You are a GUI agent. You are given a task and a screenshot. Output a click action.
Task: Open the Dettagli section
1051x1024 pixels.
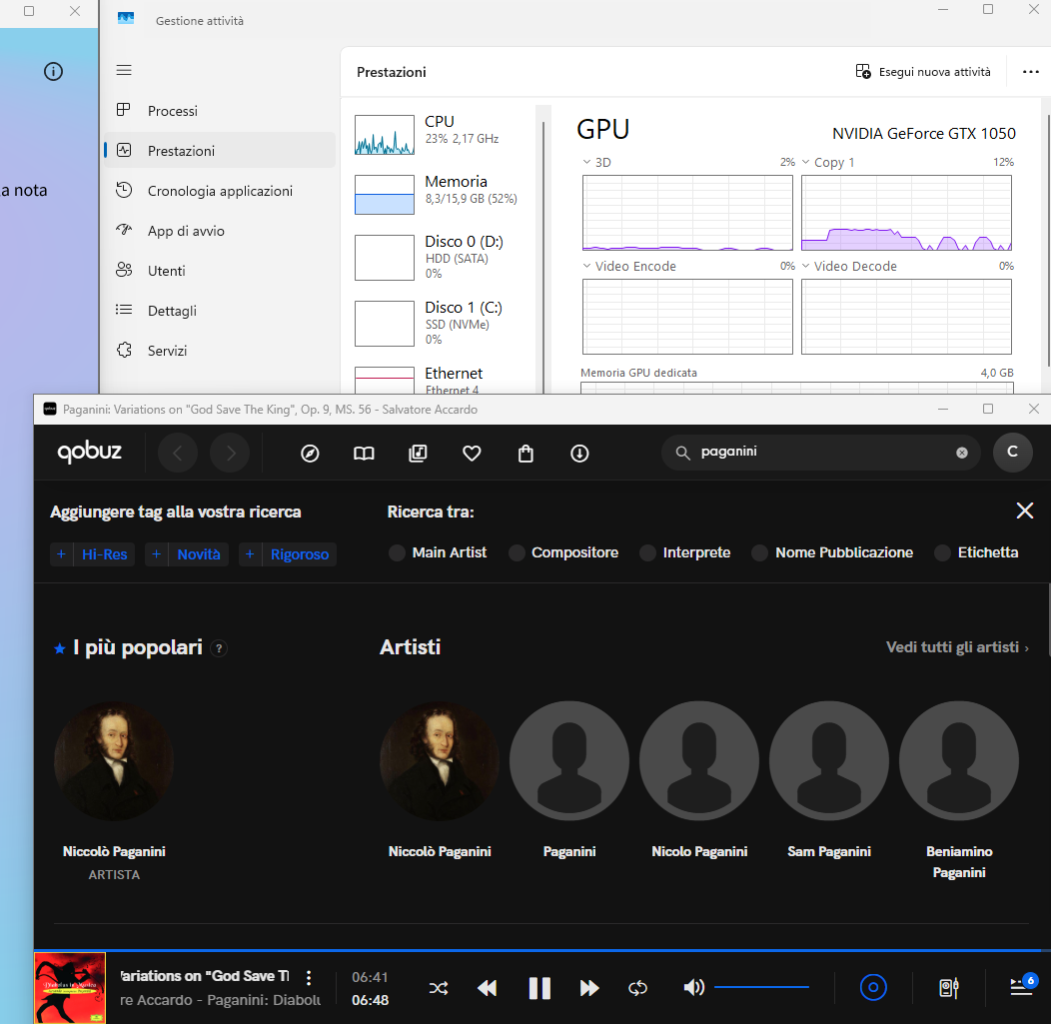point(172,311)
